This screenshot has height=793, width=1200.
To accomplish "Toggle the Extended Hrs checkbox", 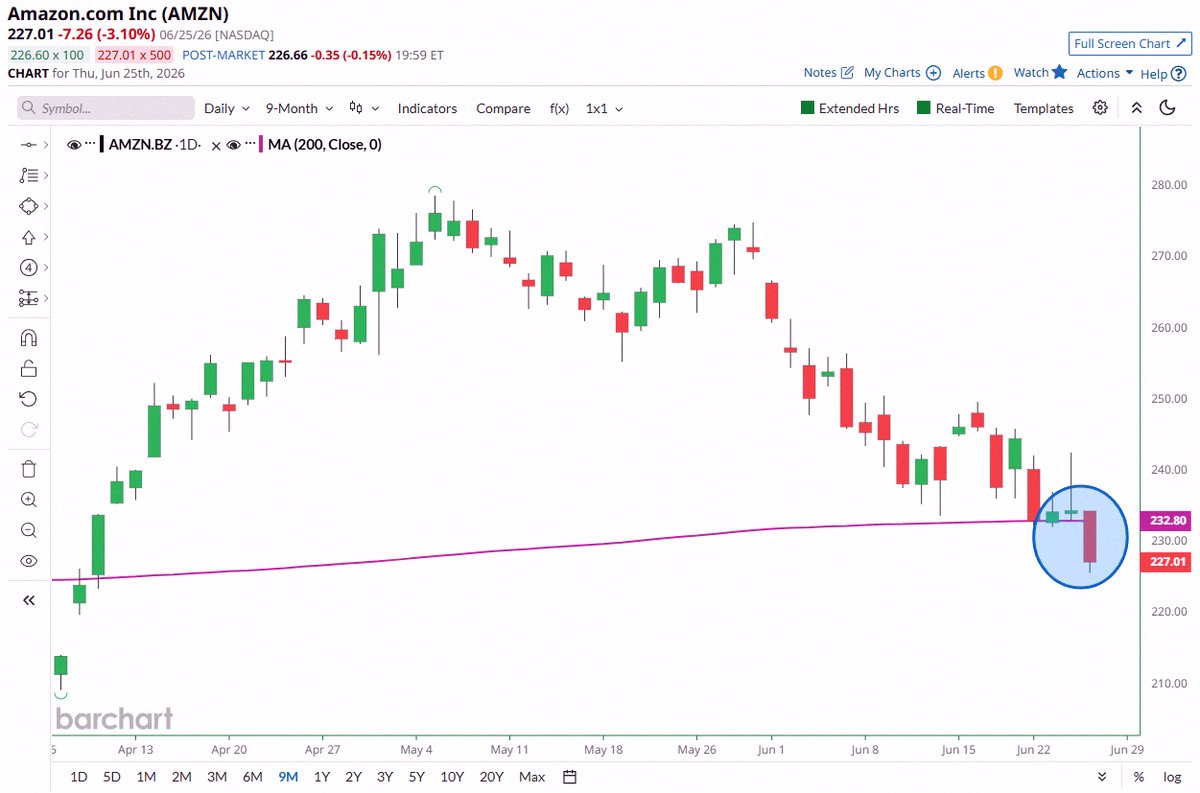I will pos(807,108).
